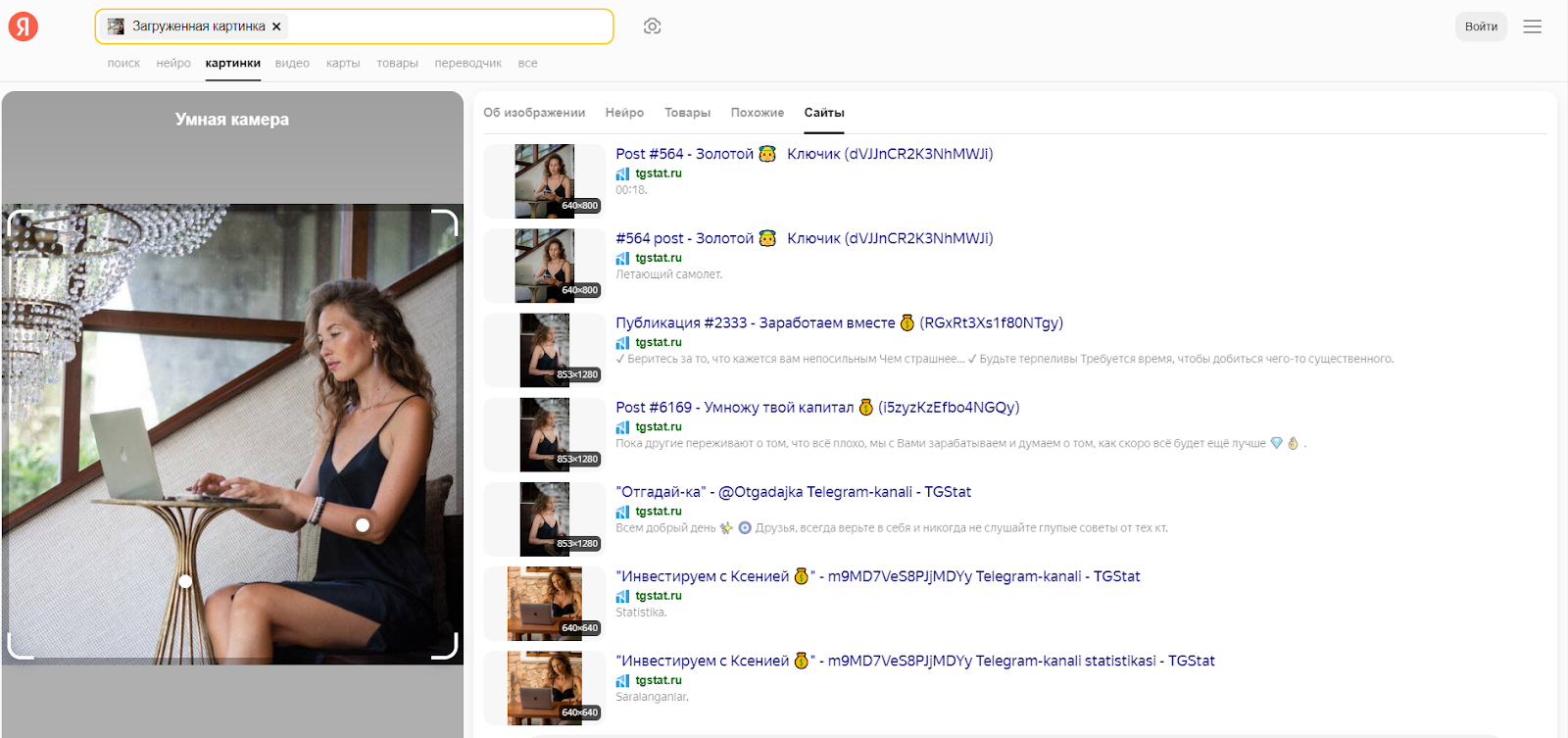Click thumbnail of Post #564 result

tap(544, 181)
